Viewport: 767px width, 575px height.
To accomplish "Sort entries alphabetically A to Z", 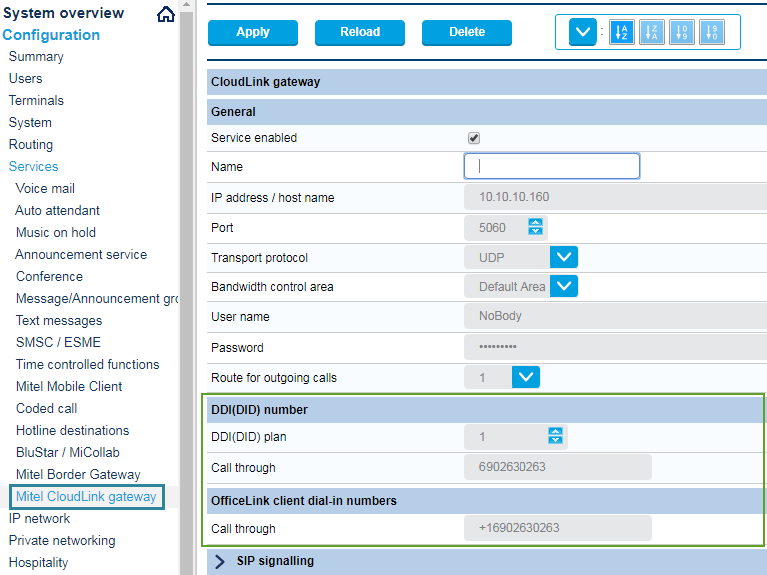I will coord(621,32).
